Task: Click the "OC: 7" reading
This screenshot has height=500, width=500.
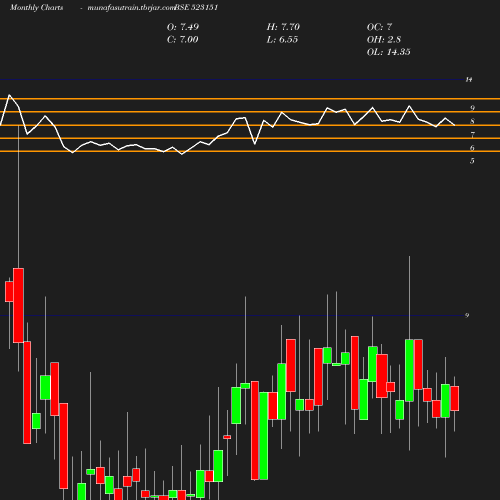Action: coord(379,27)
